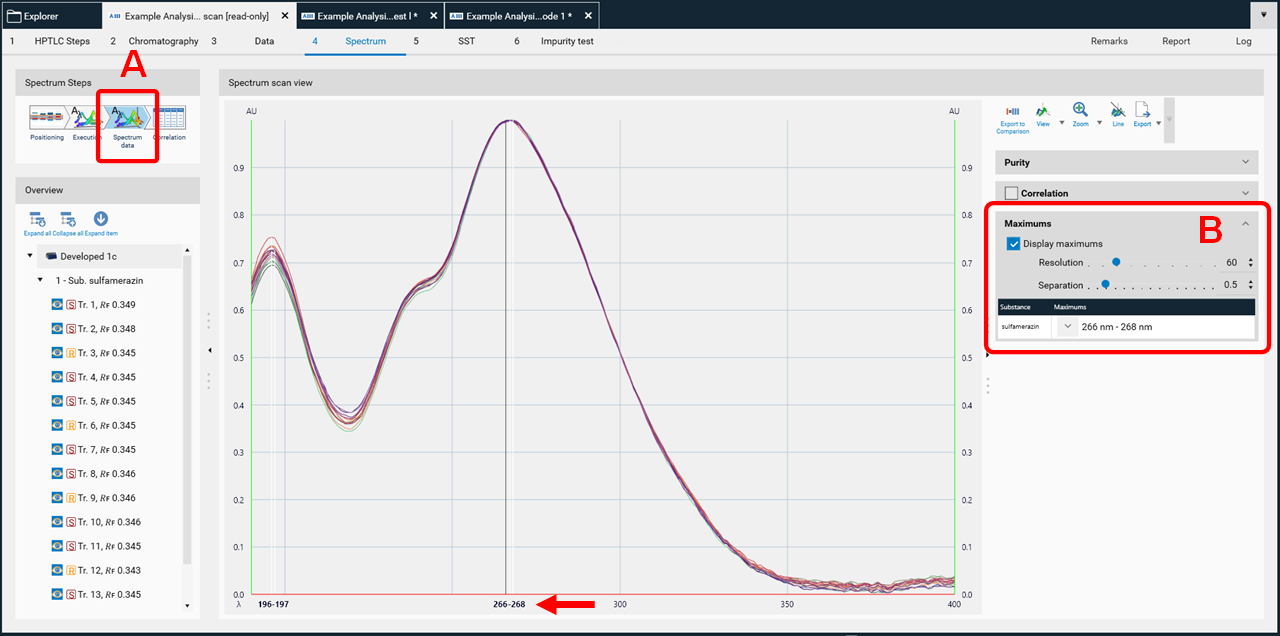Screen dimensions: 1280x636
Task: Open the Report page
Action: 1176,41
